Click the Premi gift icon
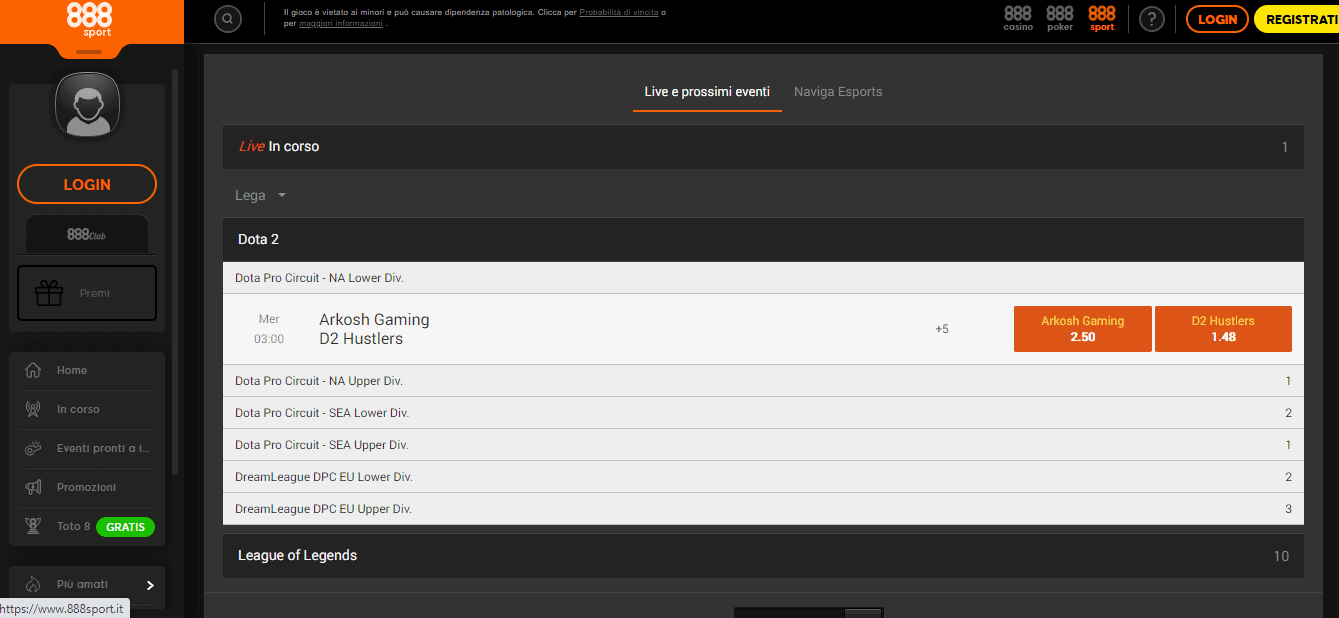The height and width of the screenshot is (618, 1339). pos(49,293)
